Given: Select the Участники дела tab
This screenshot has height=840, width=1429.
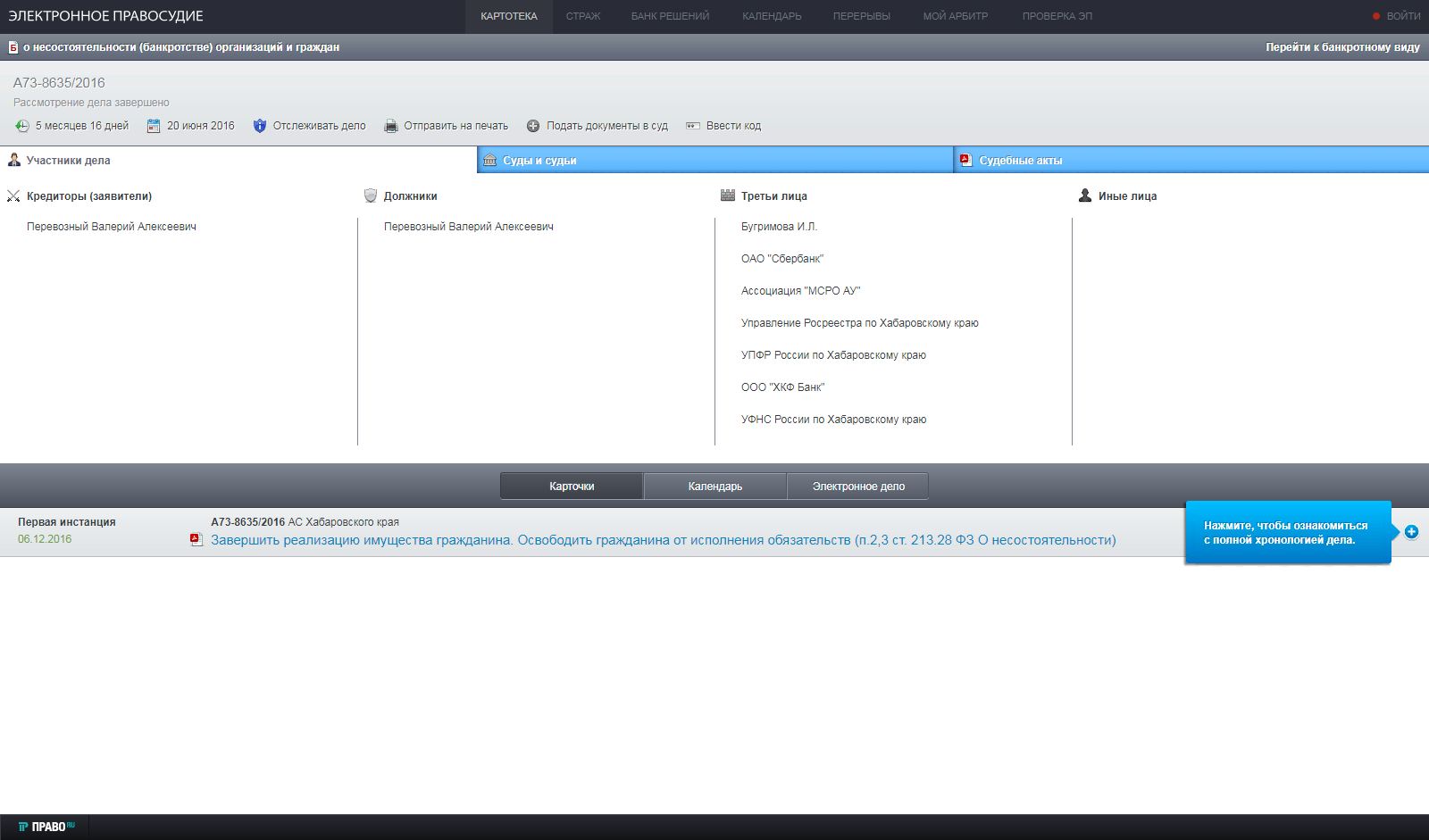Looking at the screenshot, I should point(238,161).
